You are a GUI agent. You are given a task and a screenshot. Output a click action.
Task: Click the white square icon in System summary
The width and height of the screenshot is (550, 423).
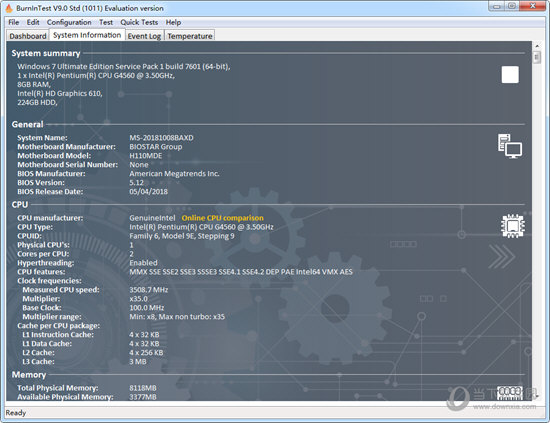tap(510, 74)
